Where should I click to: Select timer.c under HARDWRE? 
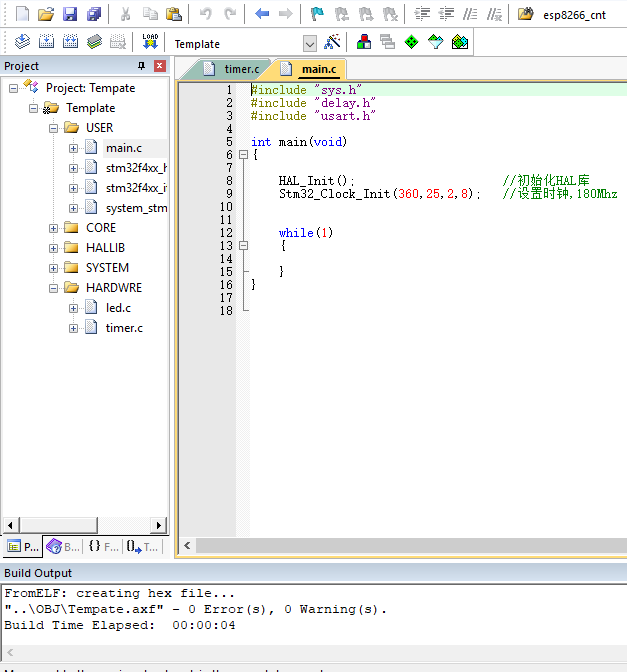pos(124,328)
